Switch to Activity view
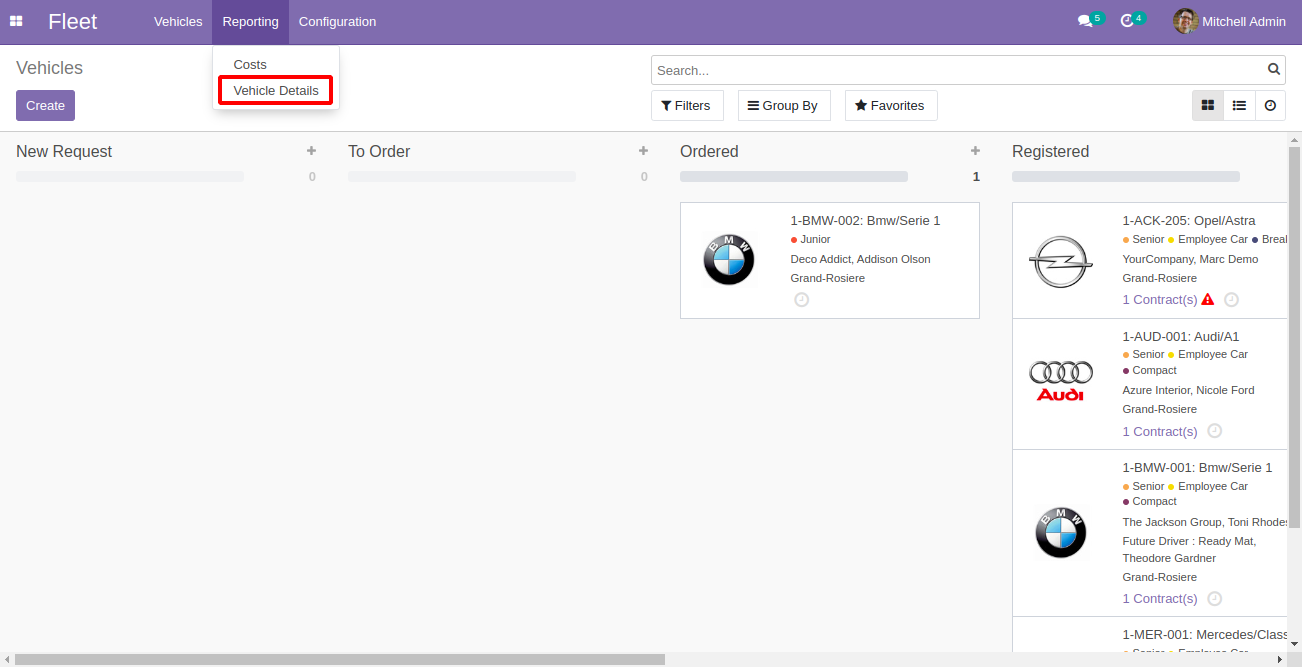The image size is (1302, 667). click(1270, 105)
